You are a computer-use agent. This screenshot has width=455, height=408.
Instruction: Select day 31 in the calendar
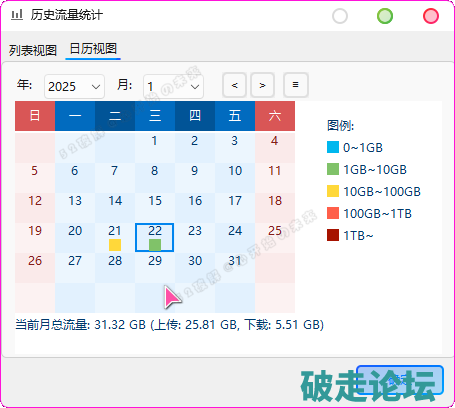[x=235, y=268]
